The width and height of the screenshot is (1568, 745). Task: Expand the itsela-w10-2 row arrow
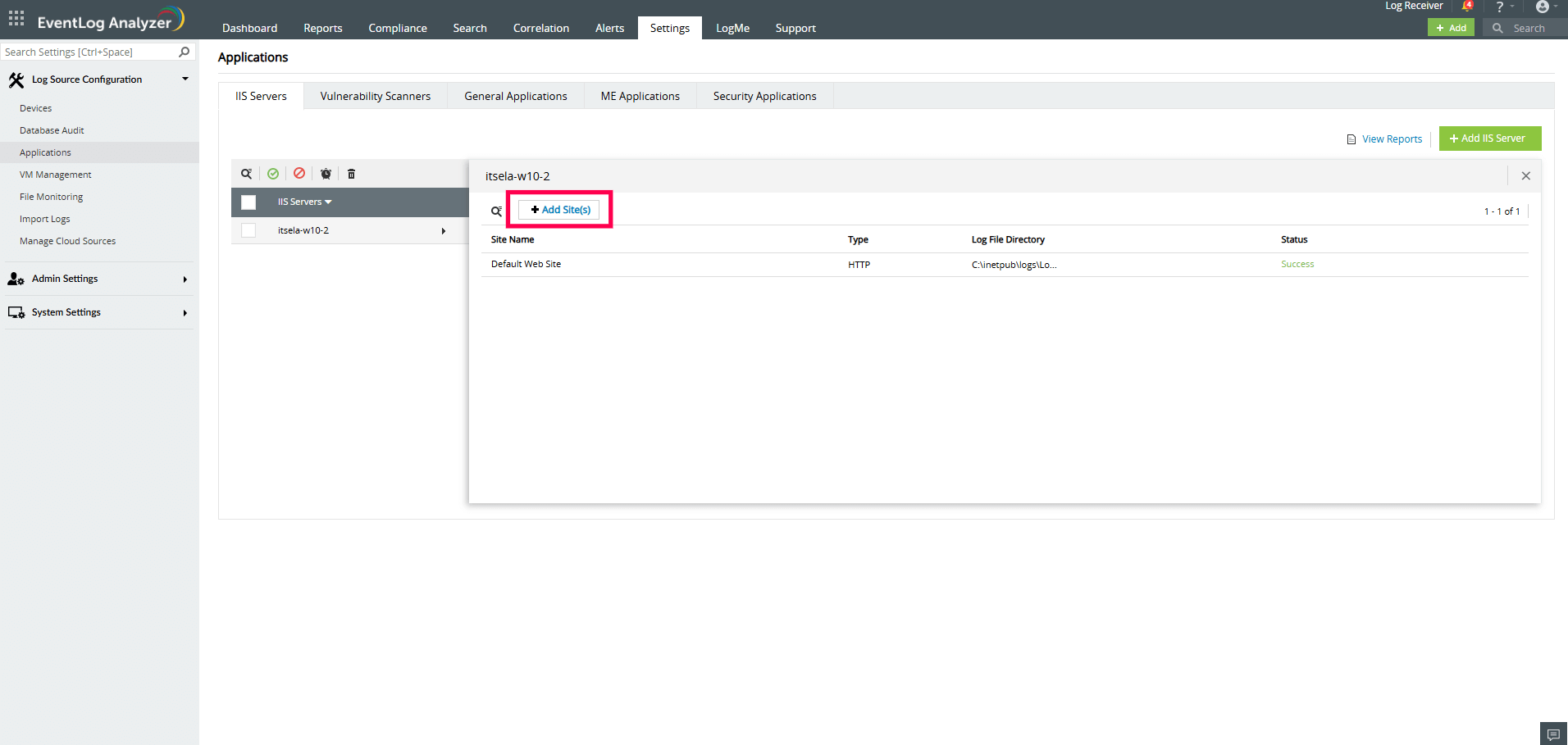443,230
